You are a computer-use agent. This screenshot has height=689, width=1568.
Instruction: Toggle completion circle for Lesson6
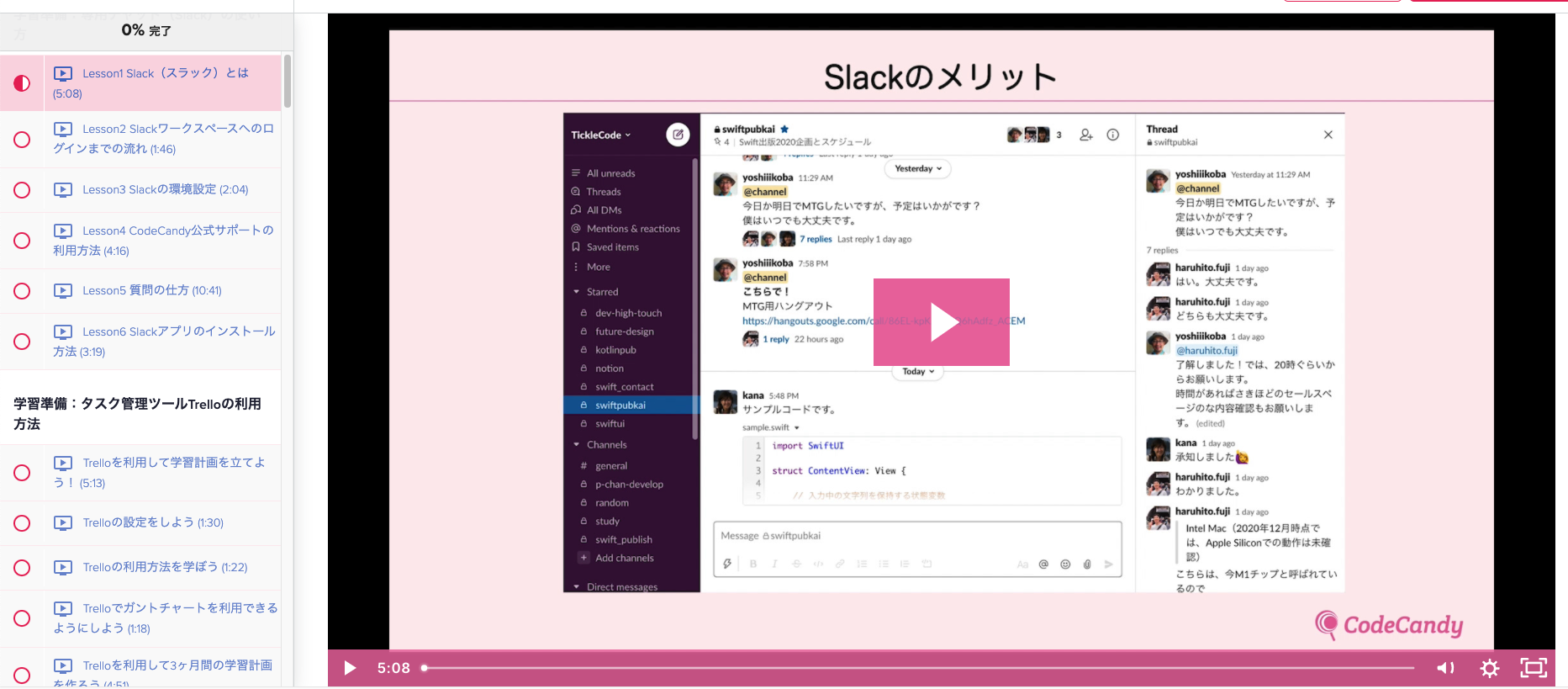coord(22,342)
